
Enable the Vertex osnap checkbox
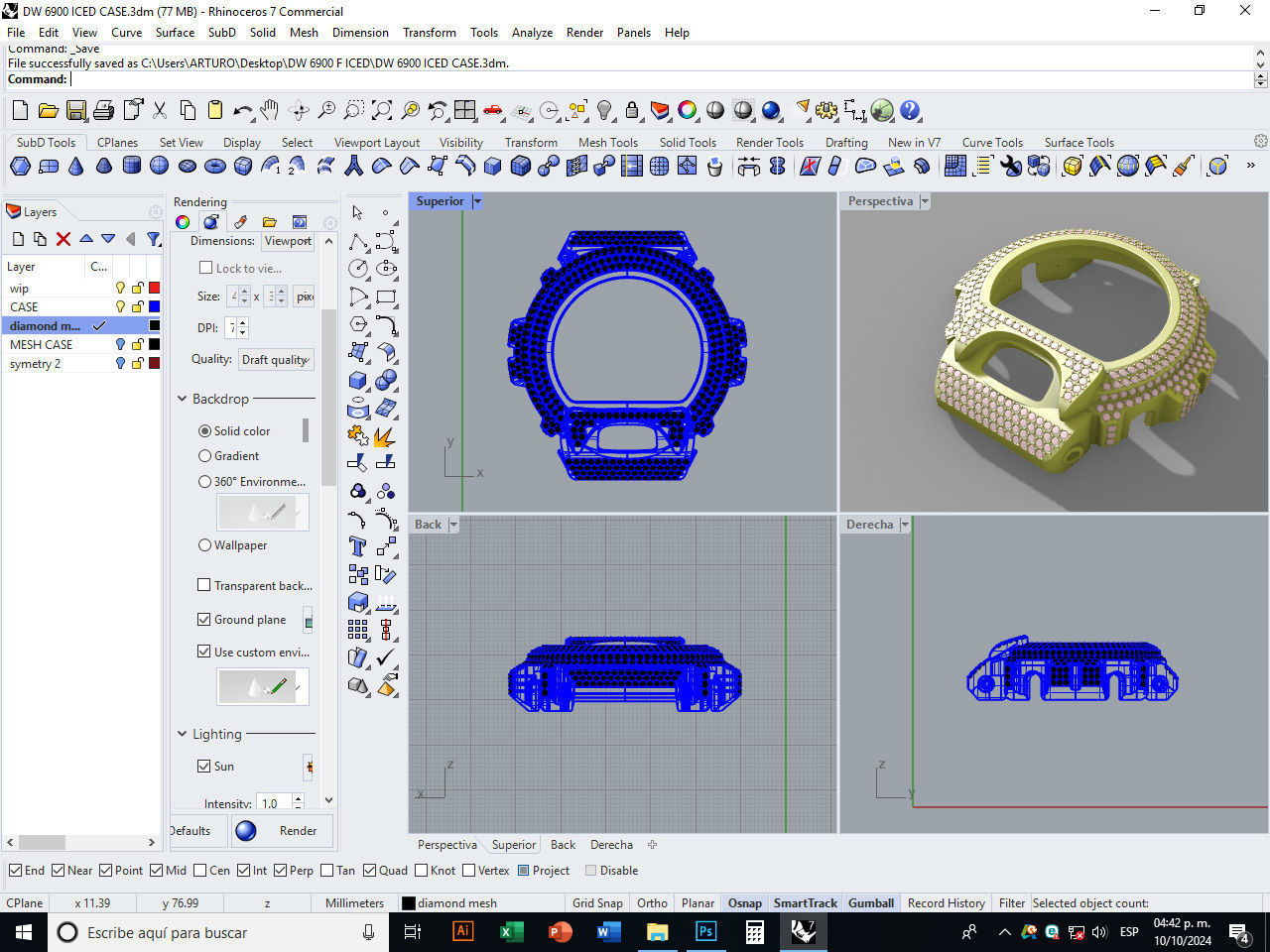[468, 871]
